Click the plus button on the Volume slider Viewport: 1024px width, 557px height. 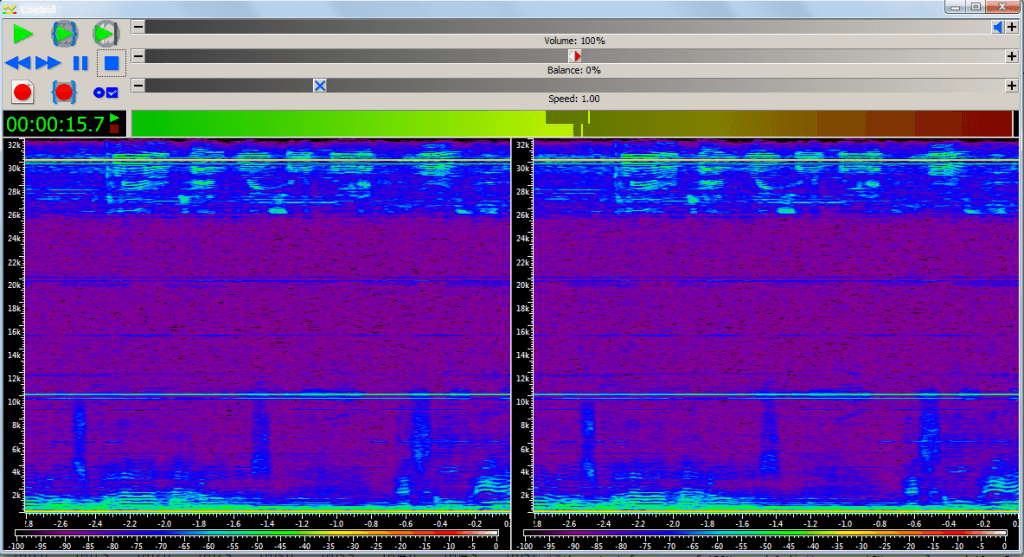(x=1012, y=27)
